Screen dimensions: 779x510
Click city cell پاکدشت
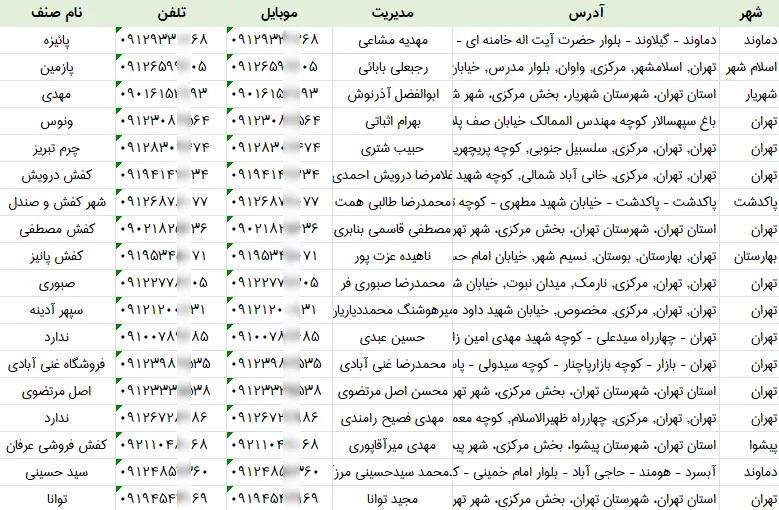(749, 202)
